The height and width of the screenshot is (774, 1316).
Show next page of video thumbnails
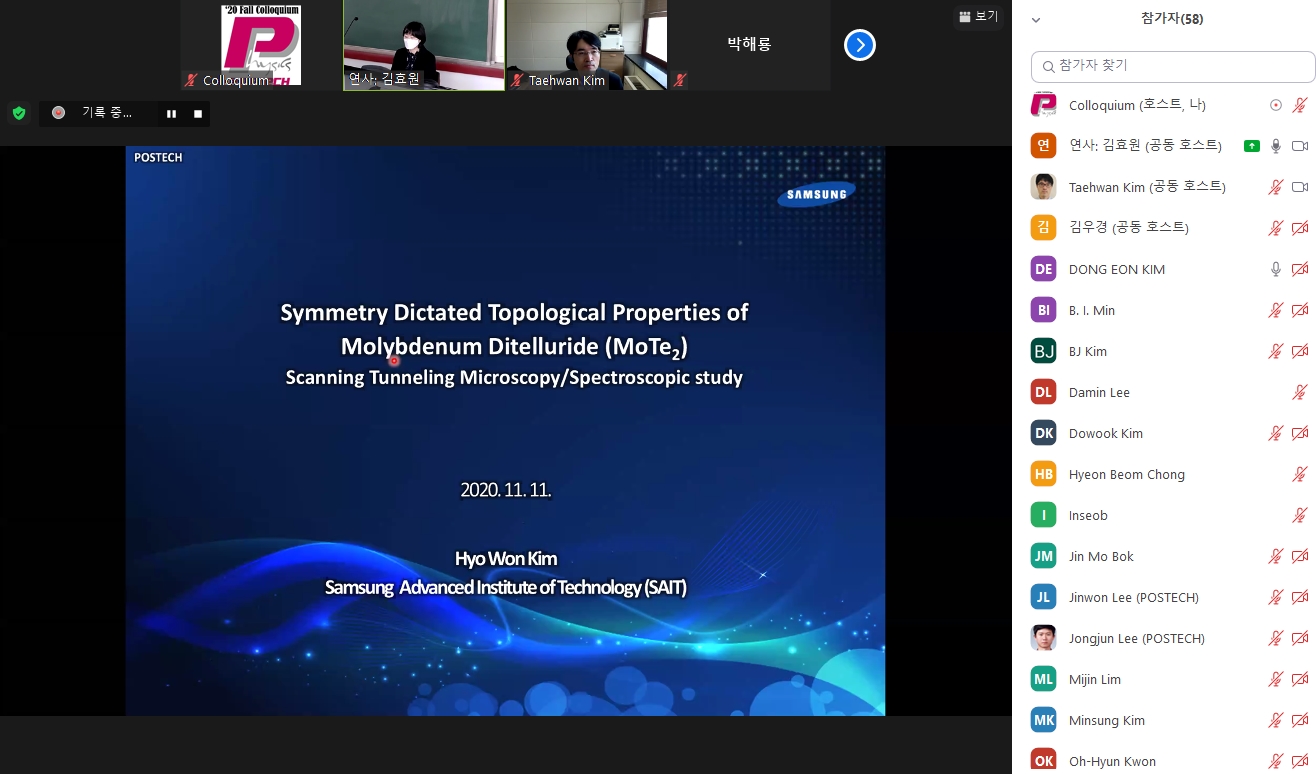[860, 45]
